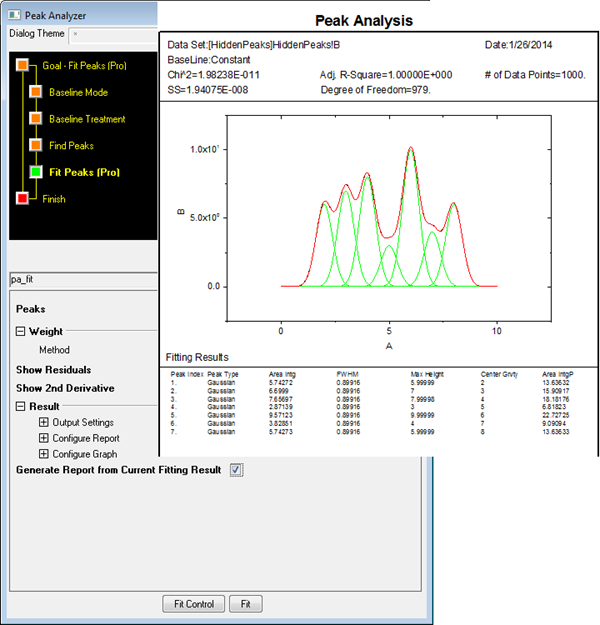Screen dimensions: 600x625
Task: Toggle Generate Report from Current Fitting Result checkbox
Action: [236, 469]
